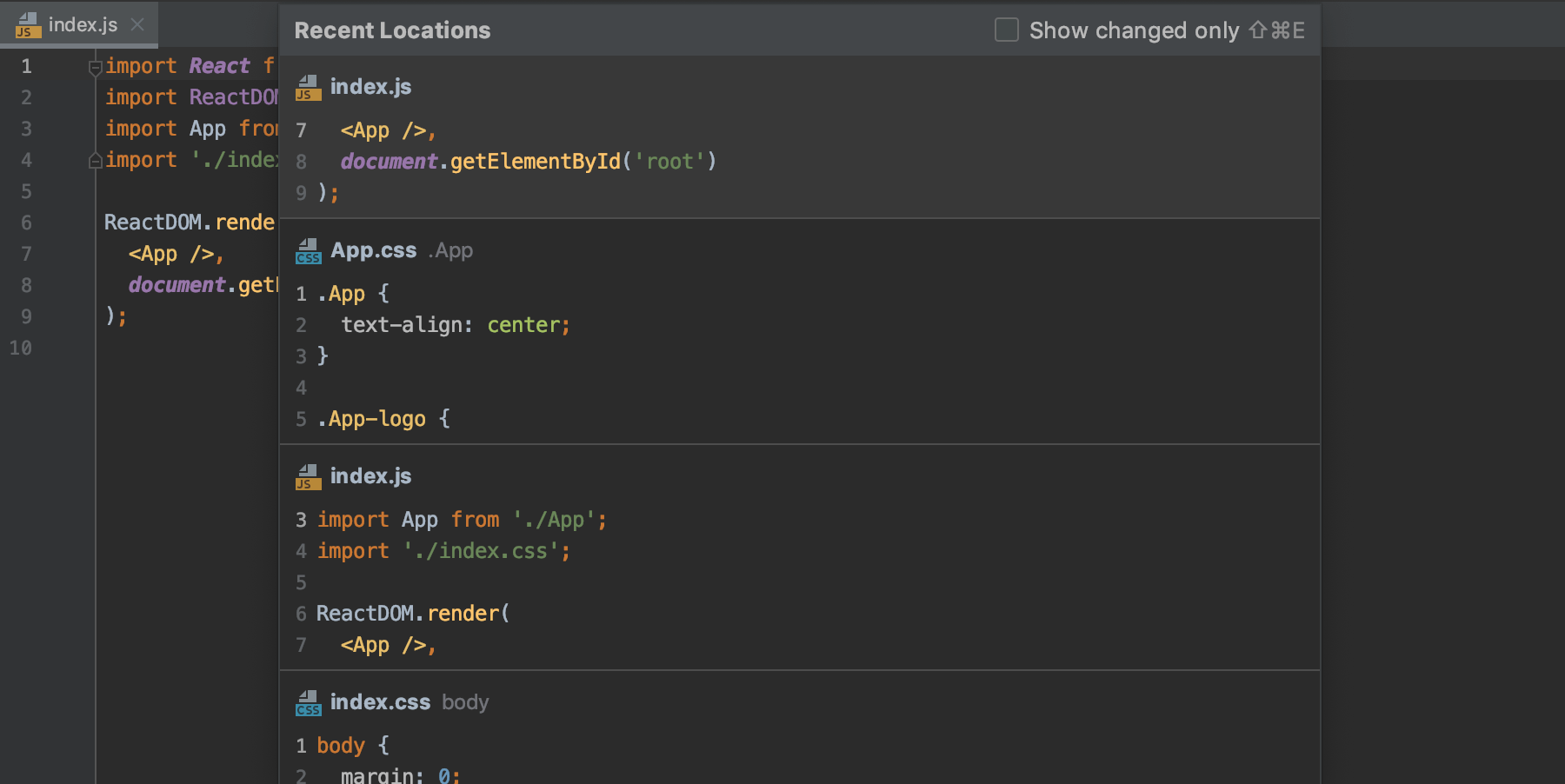This screenshot has height=784, width=1565.
Task: Collapse the fold region at line 4
Action: point(96,159)
